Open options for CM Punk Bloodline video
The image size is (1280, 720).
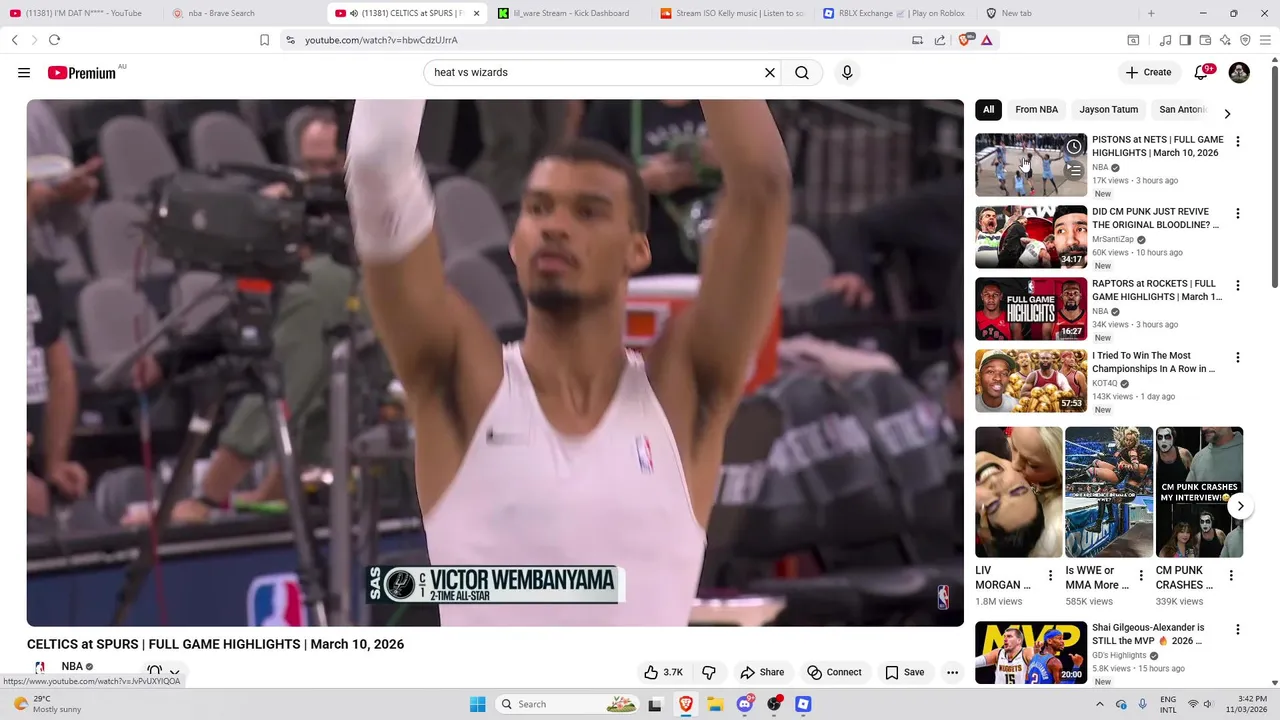pos(1238,214)
